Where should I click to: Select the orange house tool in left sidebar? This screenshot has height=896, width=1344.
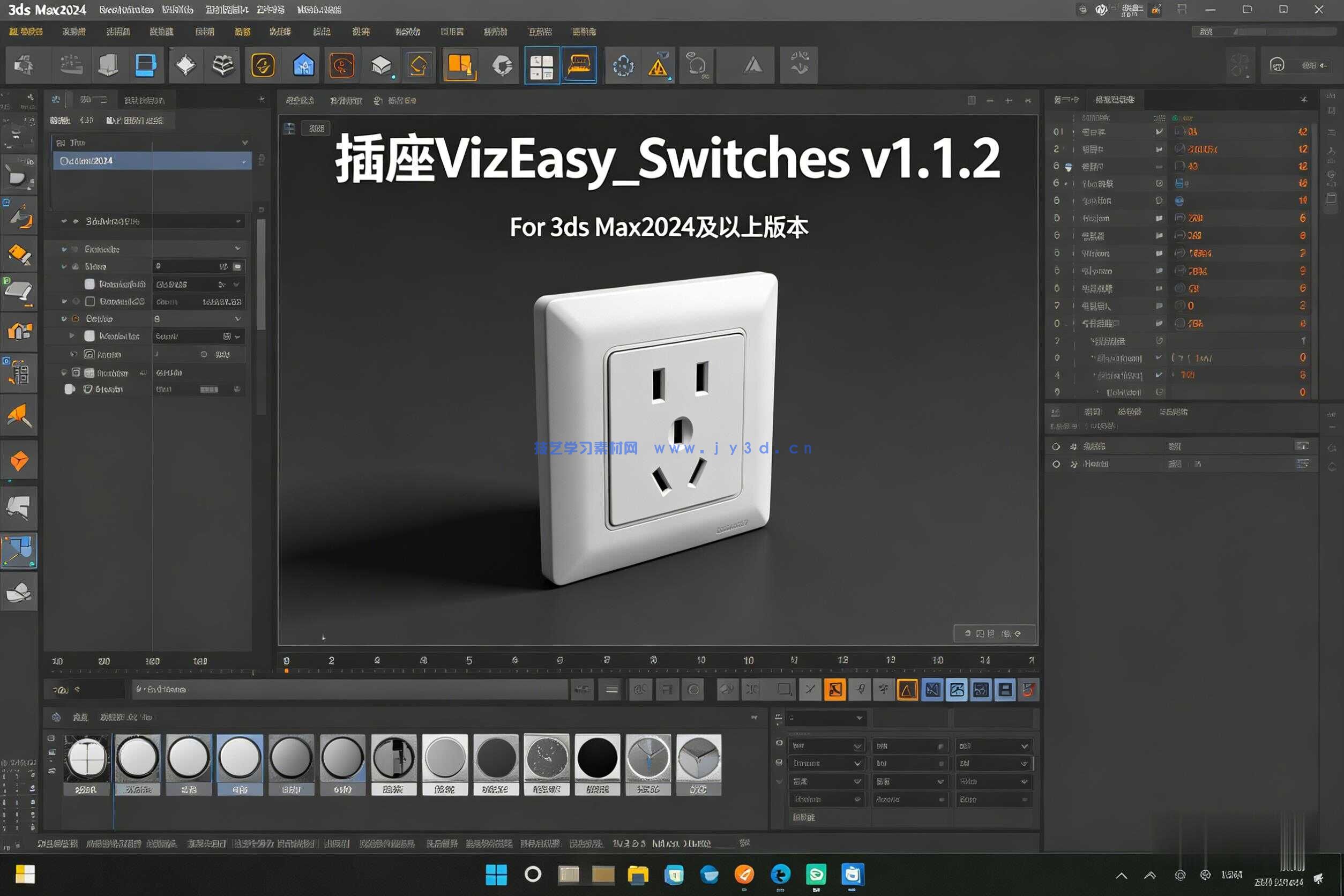pyautogui.click(x=19, y=331)
